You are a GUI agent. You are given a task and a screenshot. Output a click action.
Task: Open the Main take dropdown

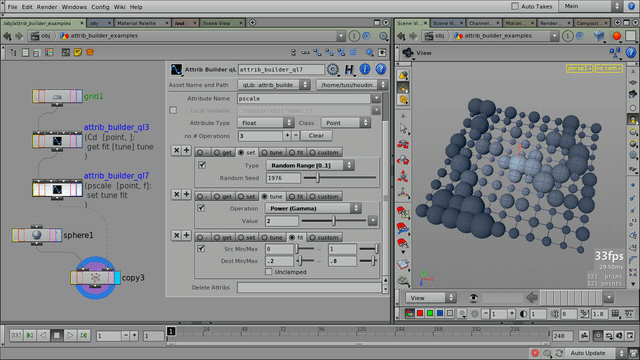click(591, 6)
